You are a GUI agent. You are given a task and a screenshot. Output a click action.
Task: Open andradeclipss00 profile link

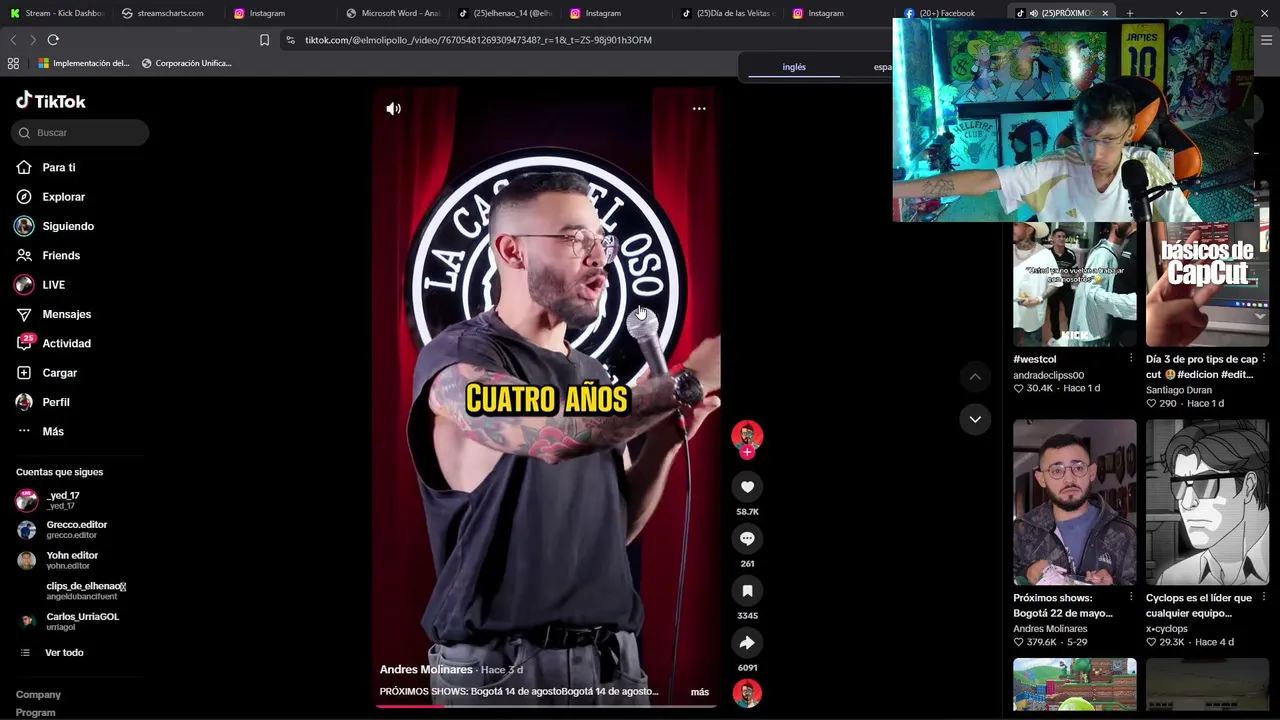[x=1048, y=376]
